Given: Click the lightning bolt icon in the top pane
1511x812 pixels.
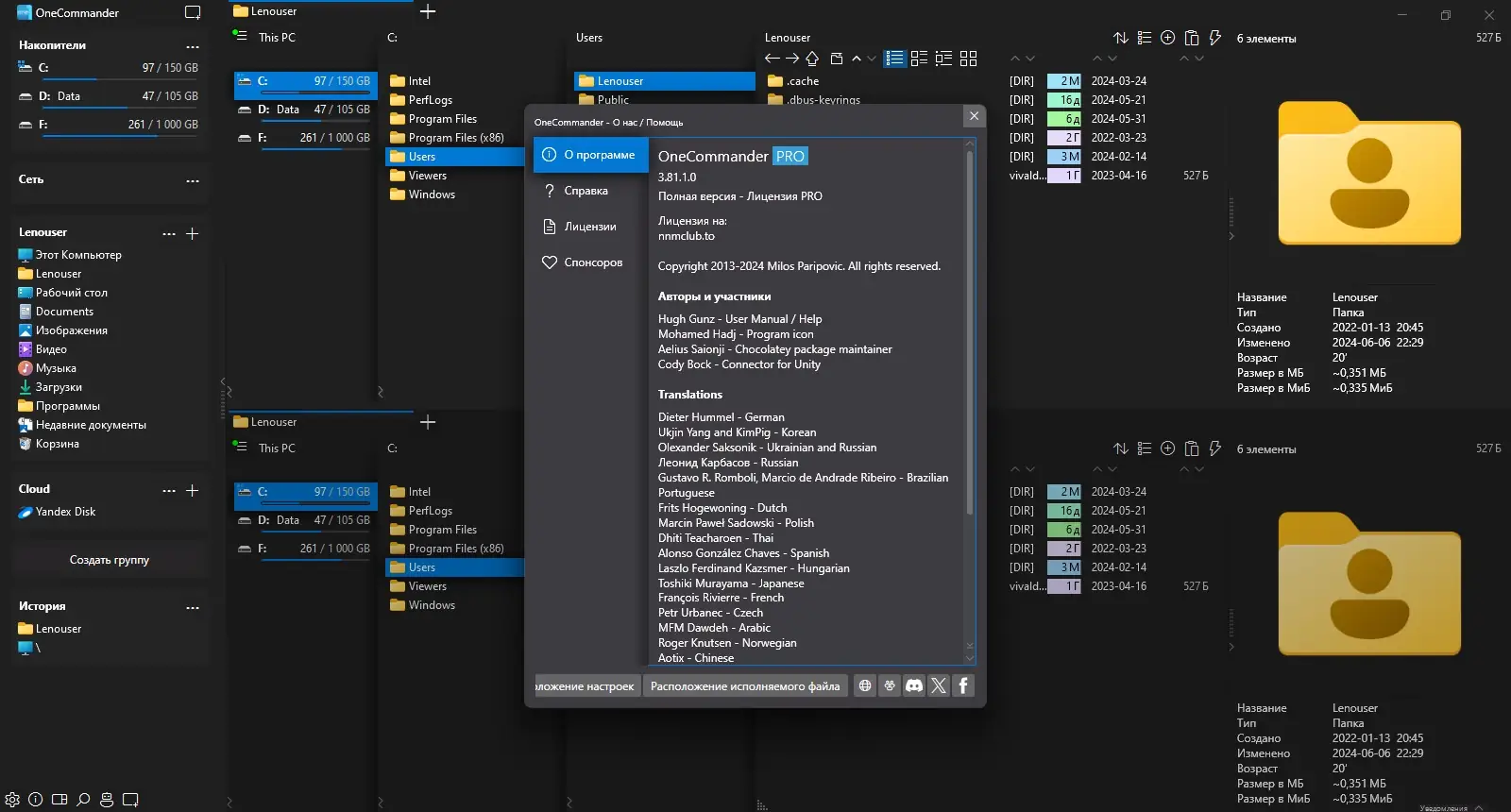Looking at the screenshot, I should click(1215, 38).
